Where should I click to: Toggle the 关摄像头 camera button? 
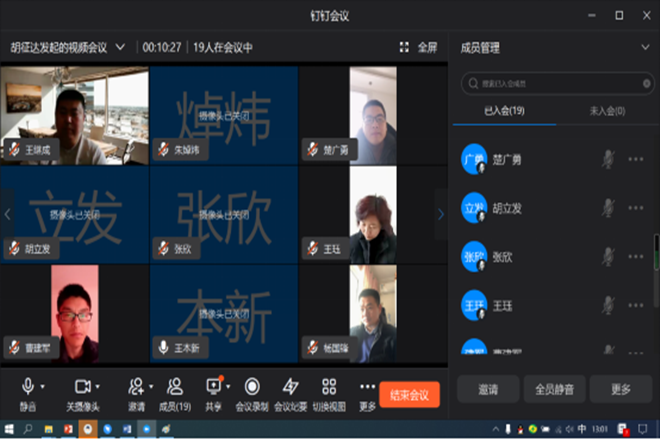81,387
